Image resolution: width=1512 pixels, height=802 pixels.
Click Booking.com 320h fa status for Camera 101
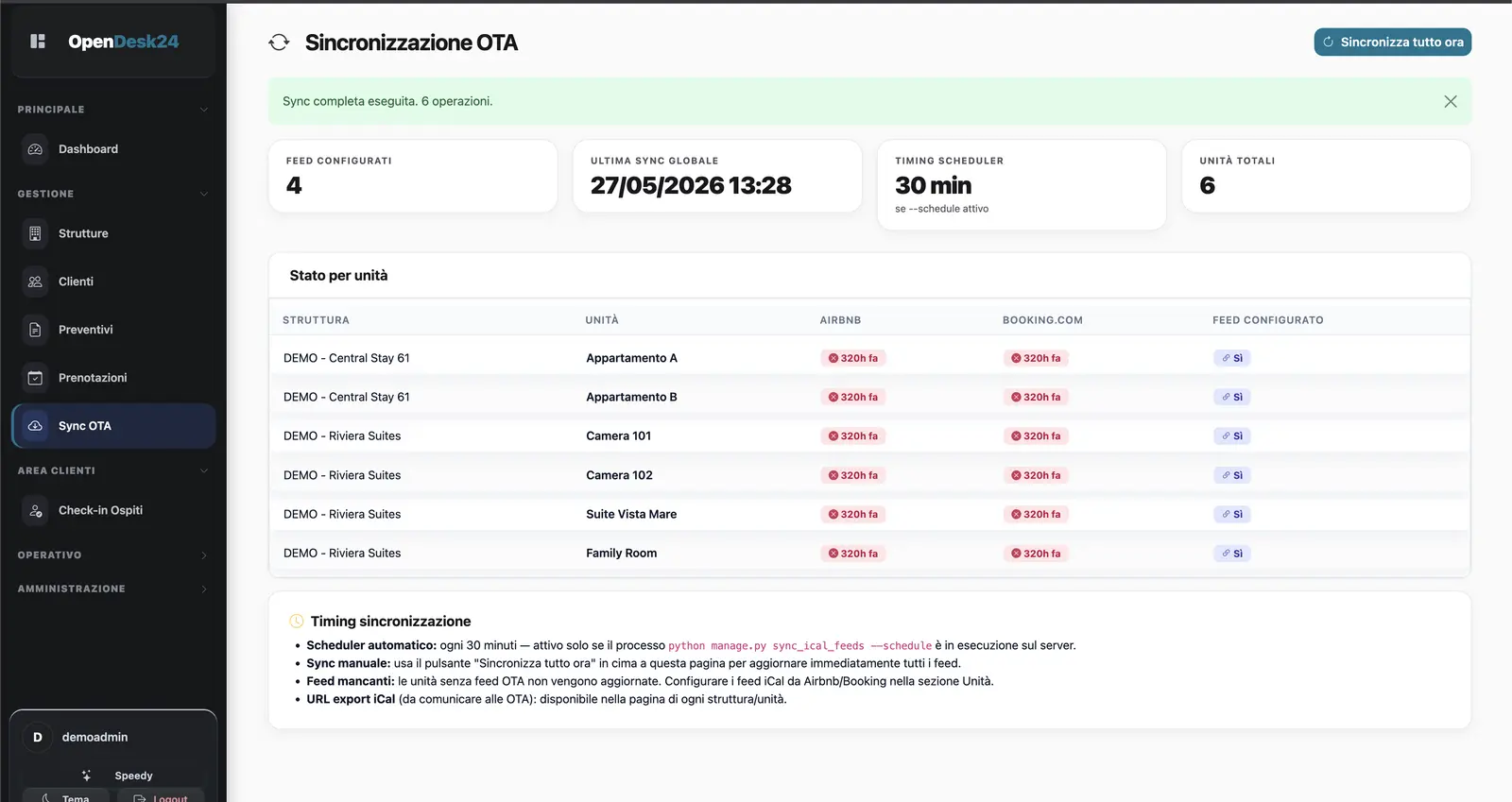(1036, 435)
